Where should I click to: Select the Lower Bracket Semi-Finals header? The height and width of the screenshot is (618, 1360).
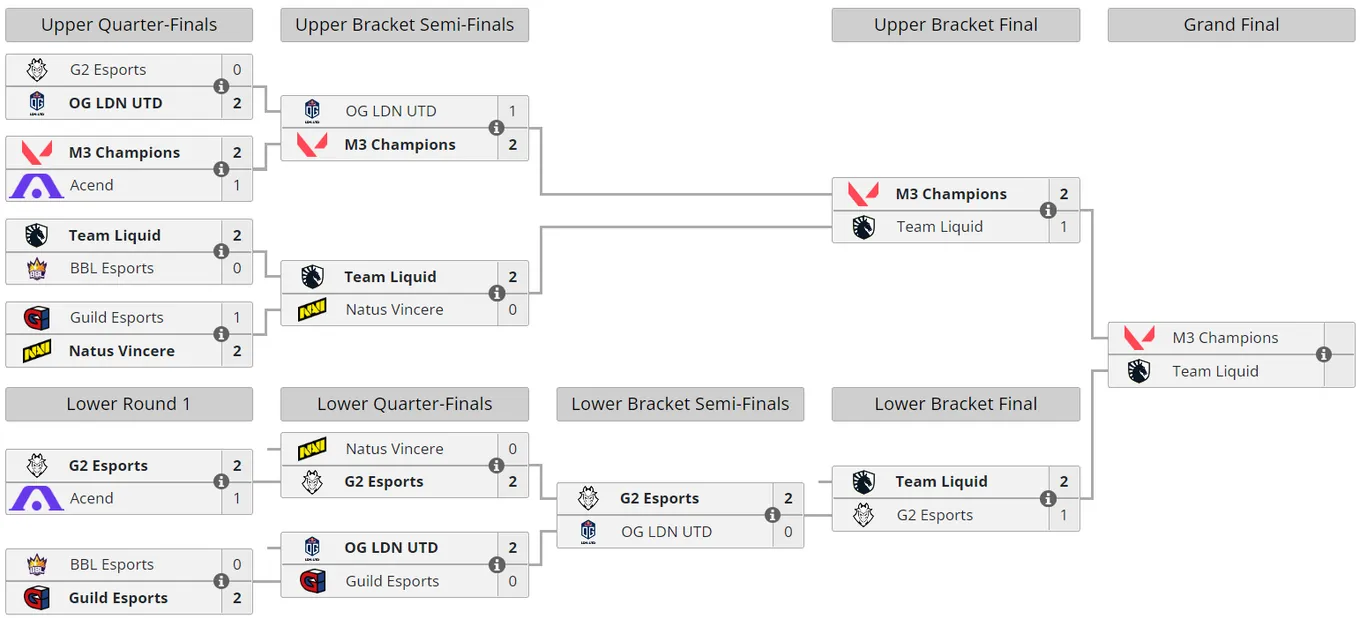tap(680, 404)
